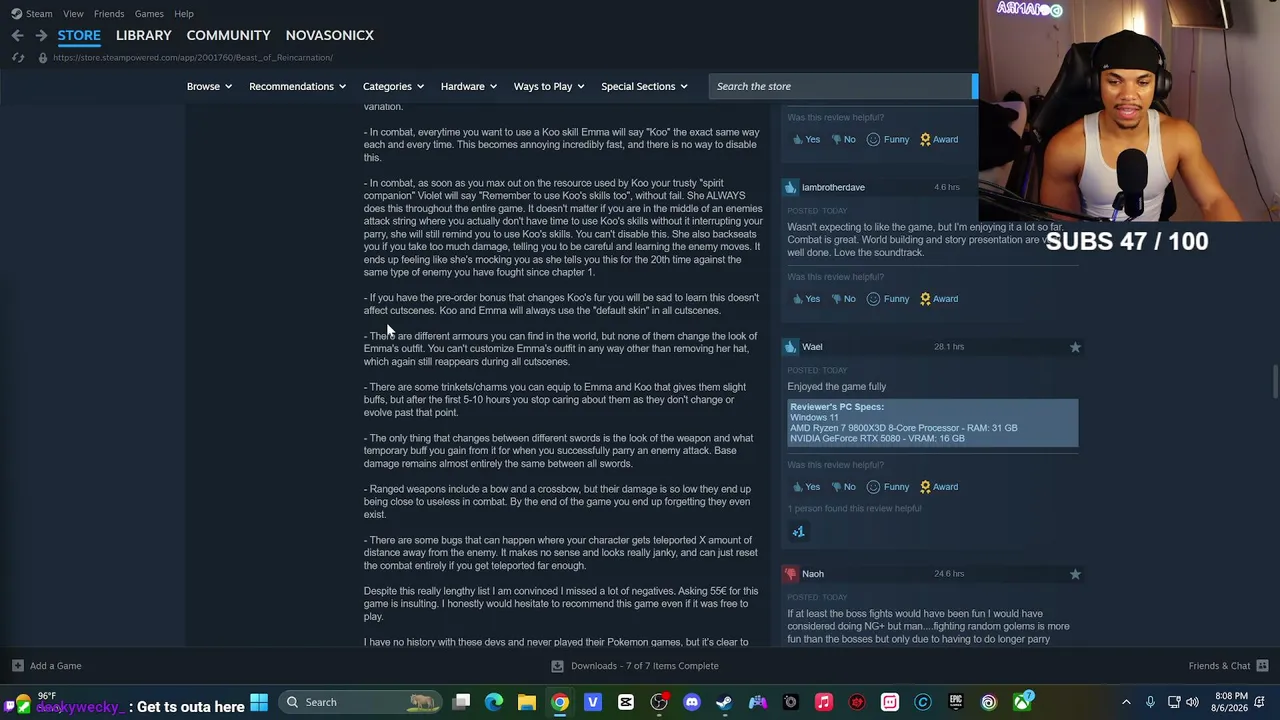The width and height of the screenshot is (1280, 720).
Task: Mark Wael's review as Funny
Action: coord(888,487)
